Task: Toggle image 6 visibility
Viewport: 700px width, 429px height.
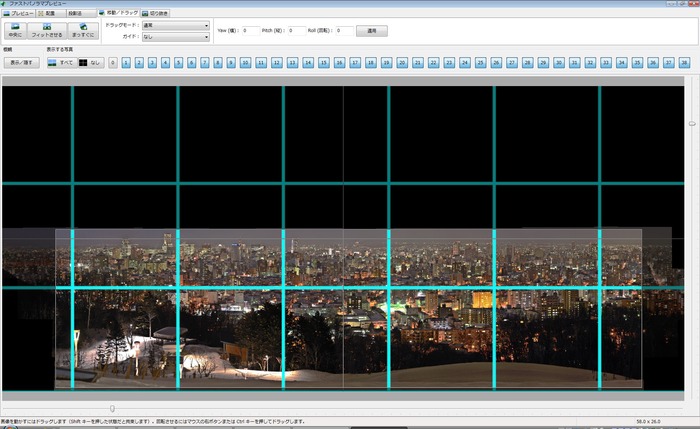Action: point(192,62)
